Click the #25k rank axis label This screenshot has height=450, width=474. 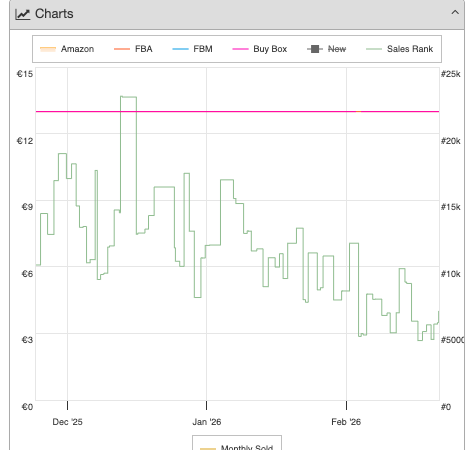point(451,74)
